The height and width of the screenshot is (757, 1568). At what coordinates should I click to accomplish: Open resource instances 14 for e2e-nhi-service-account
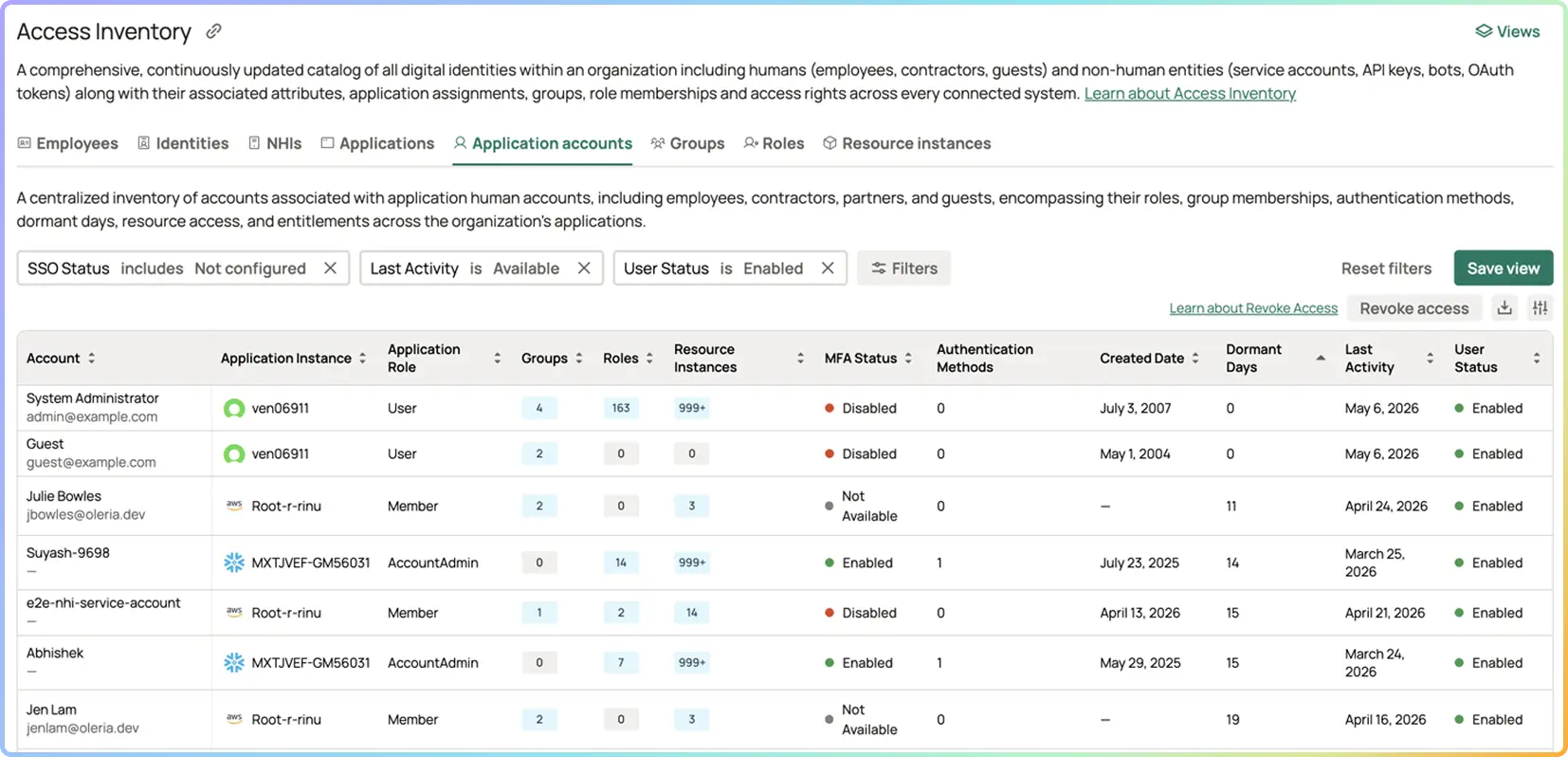click(x=692, y=613)
